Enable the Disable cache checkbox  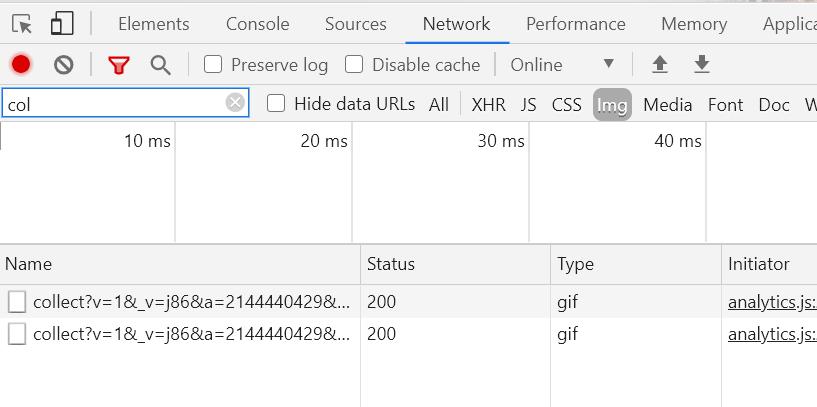[354, 65]
